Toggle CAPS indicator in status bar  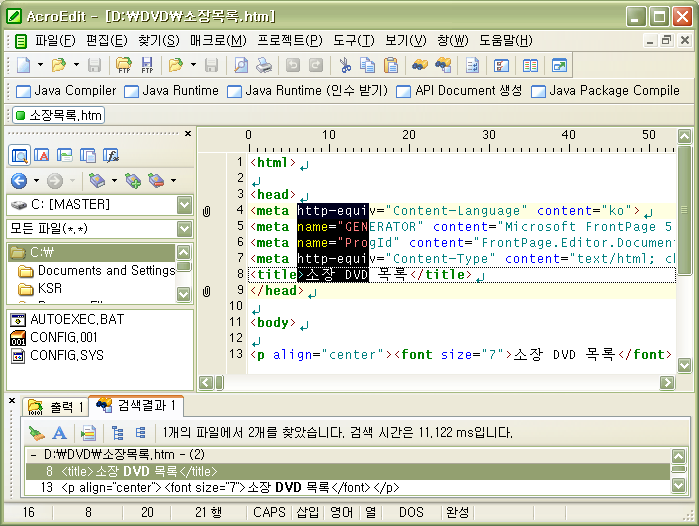pyautogui.click(x=269, y=513)
